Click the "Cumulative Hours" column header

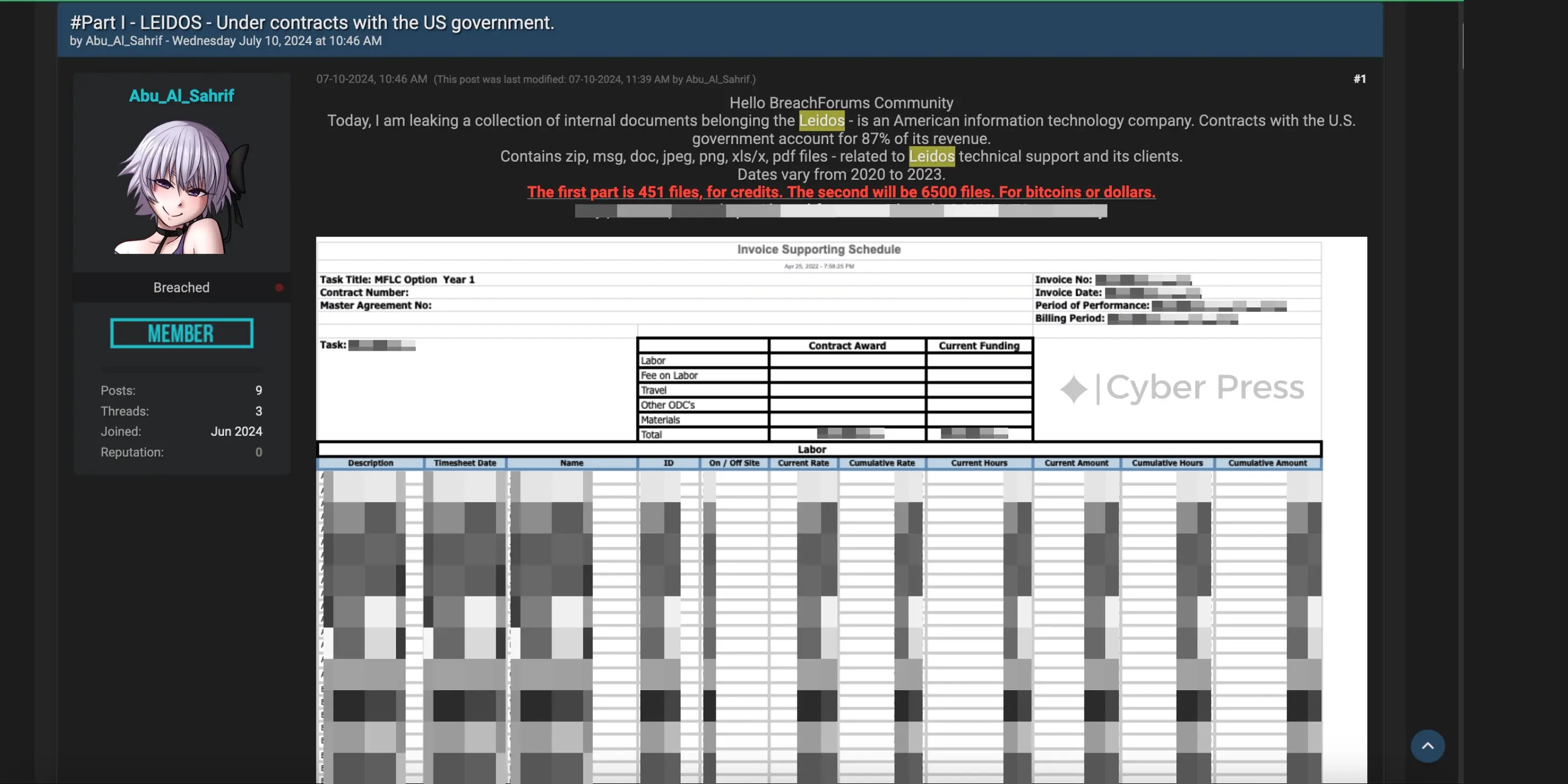coord(1167,463)
